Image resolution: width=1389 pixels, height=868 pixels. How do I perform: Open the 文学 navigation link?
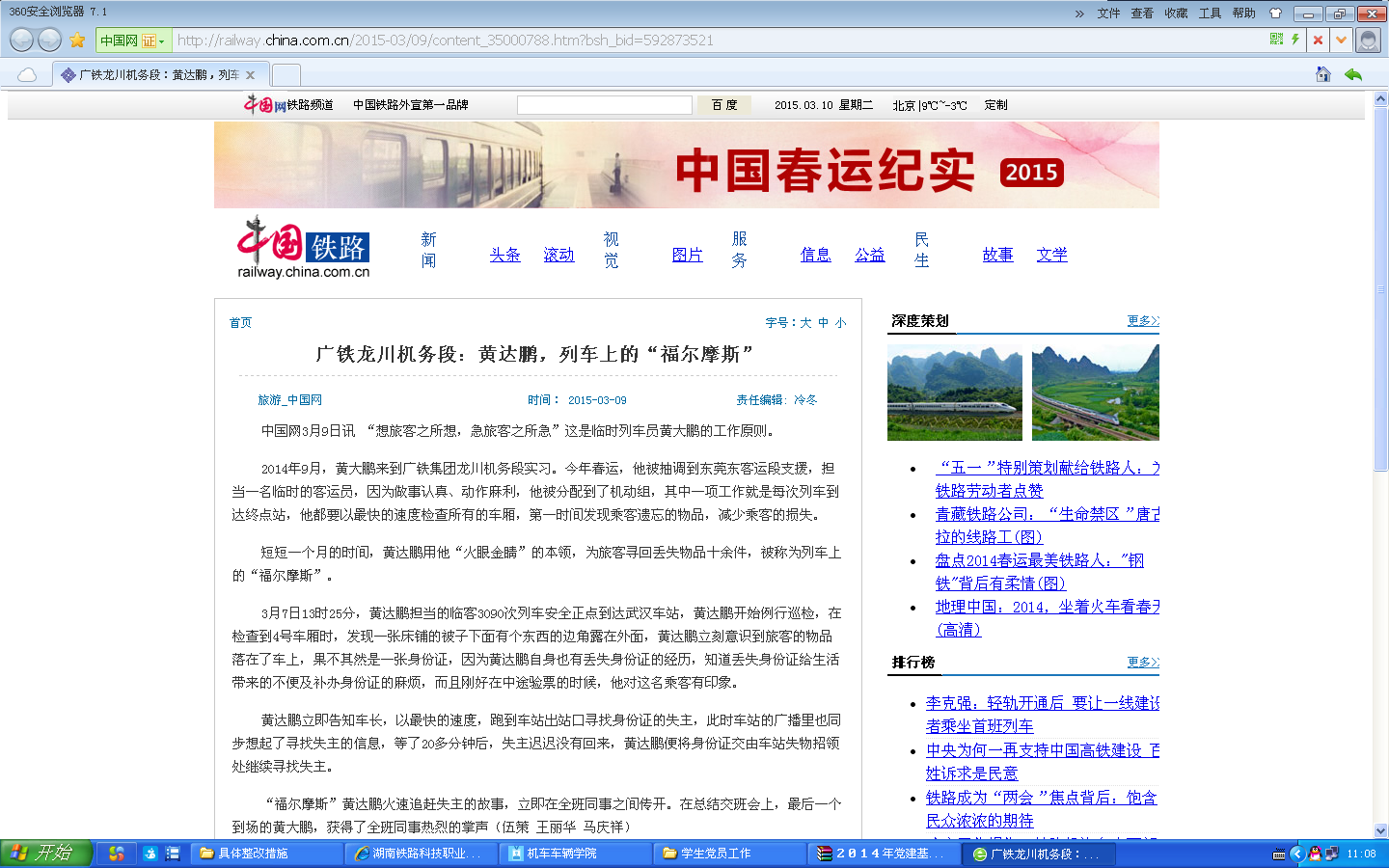coord(1051,255)
